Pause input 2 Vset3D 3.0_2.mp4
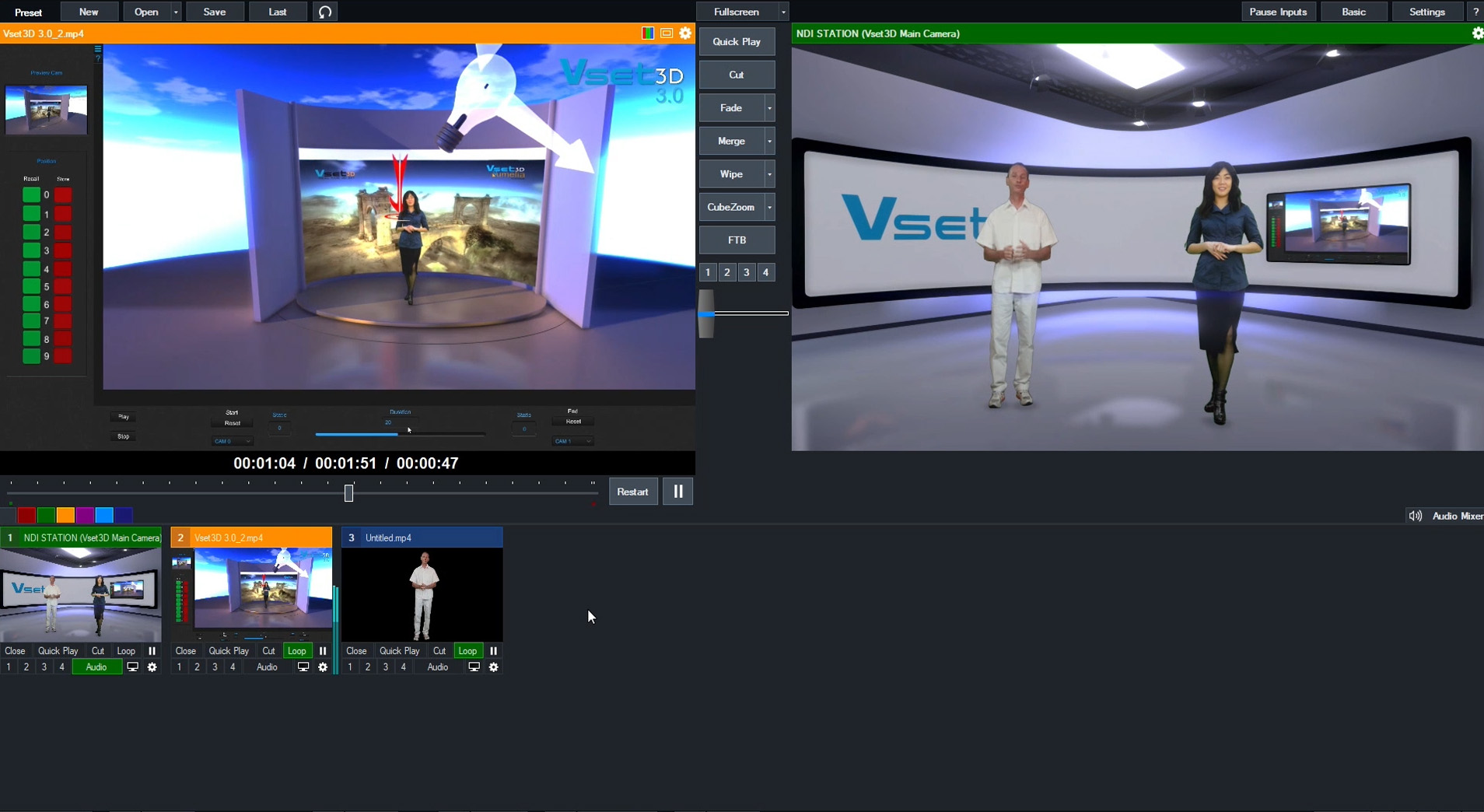The height and width of the screenshot is (812, 1484). [323, 651]
